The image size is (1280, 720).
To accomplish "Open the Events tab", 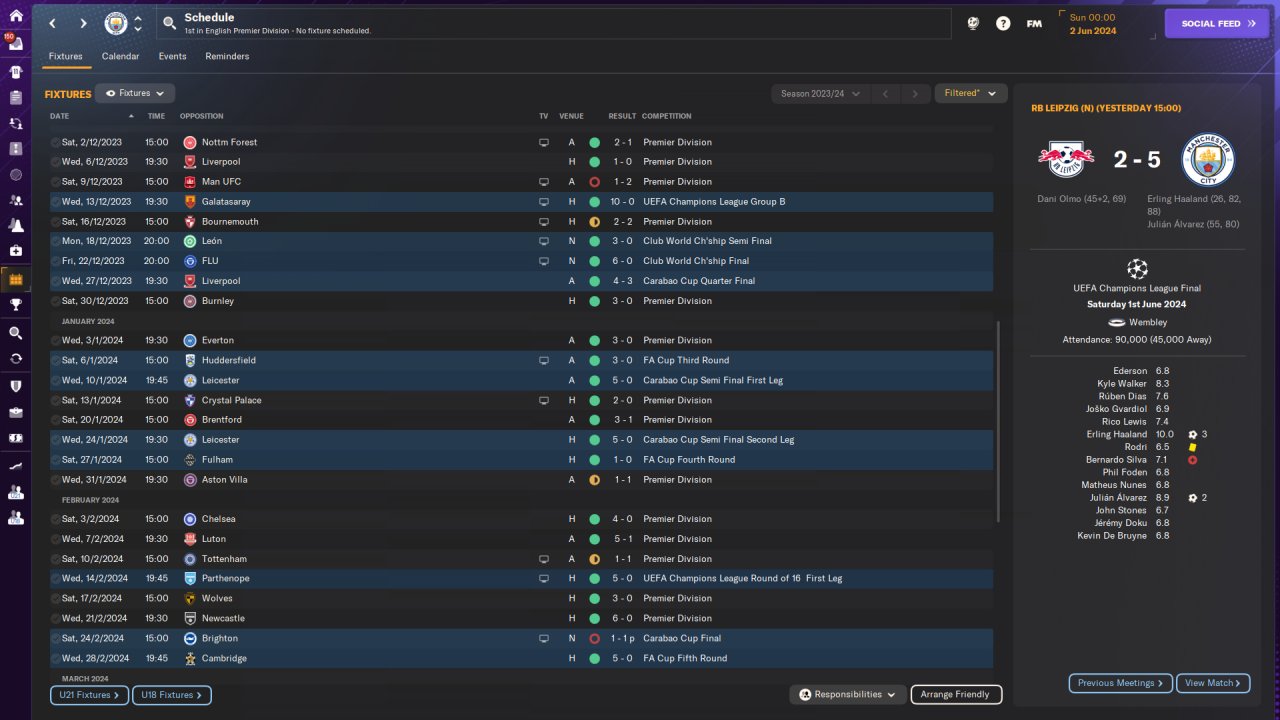I will pos(173,57).
